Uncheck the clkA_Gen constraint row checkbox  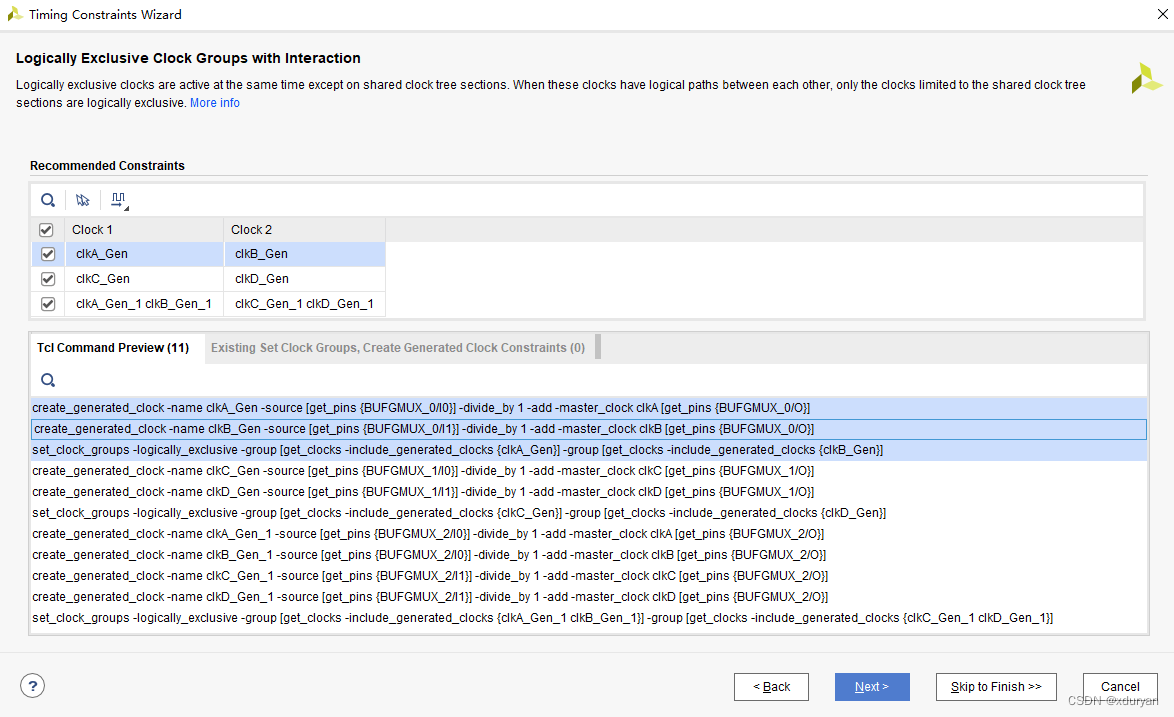(47, 254)
